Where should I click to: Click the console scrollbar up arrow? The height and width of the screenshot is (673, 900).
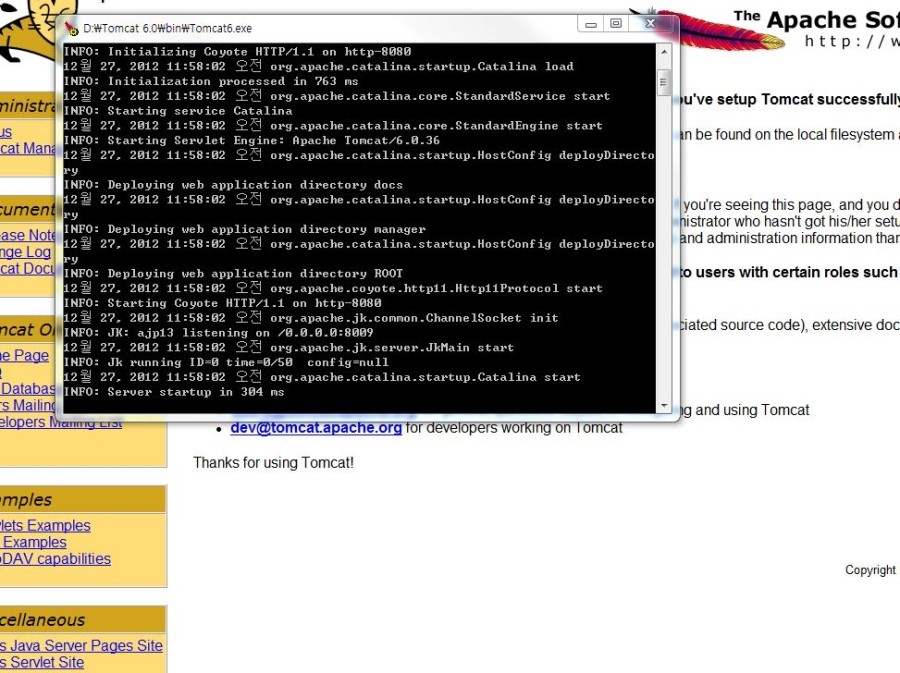pos(664,52)
